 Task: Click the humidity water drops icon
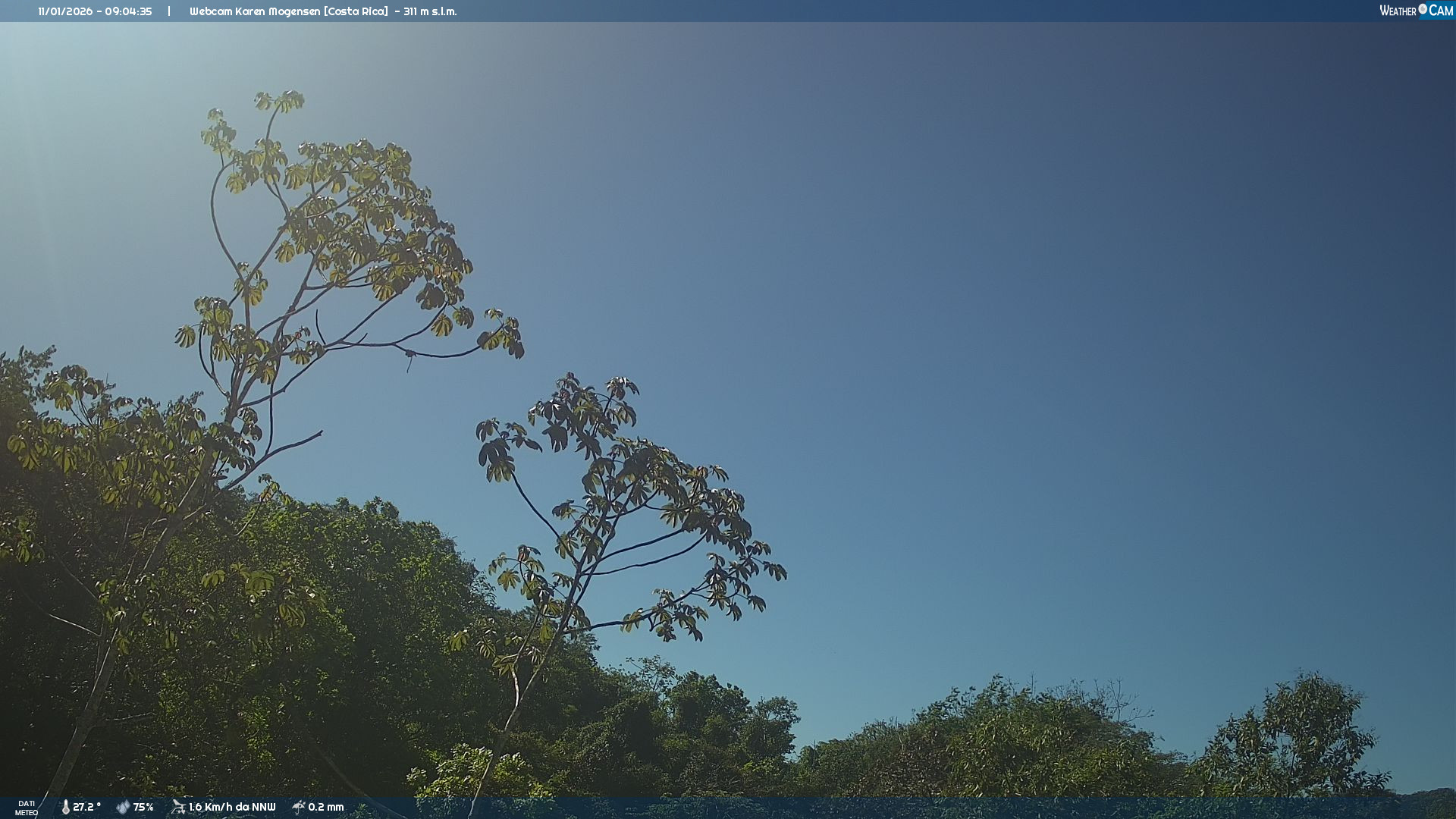point(123,807)
